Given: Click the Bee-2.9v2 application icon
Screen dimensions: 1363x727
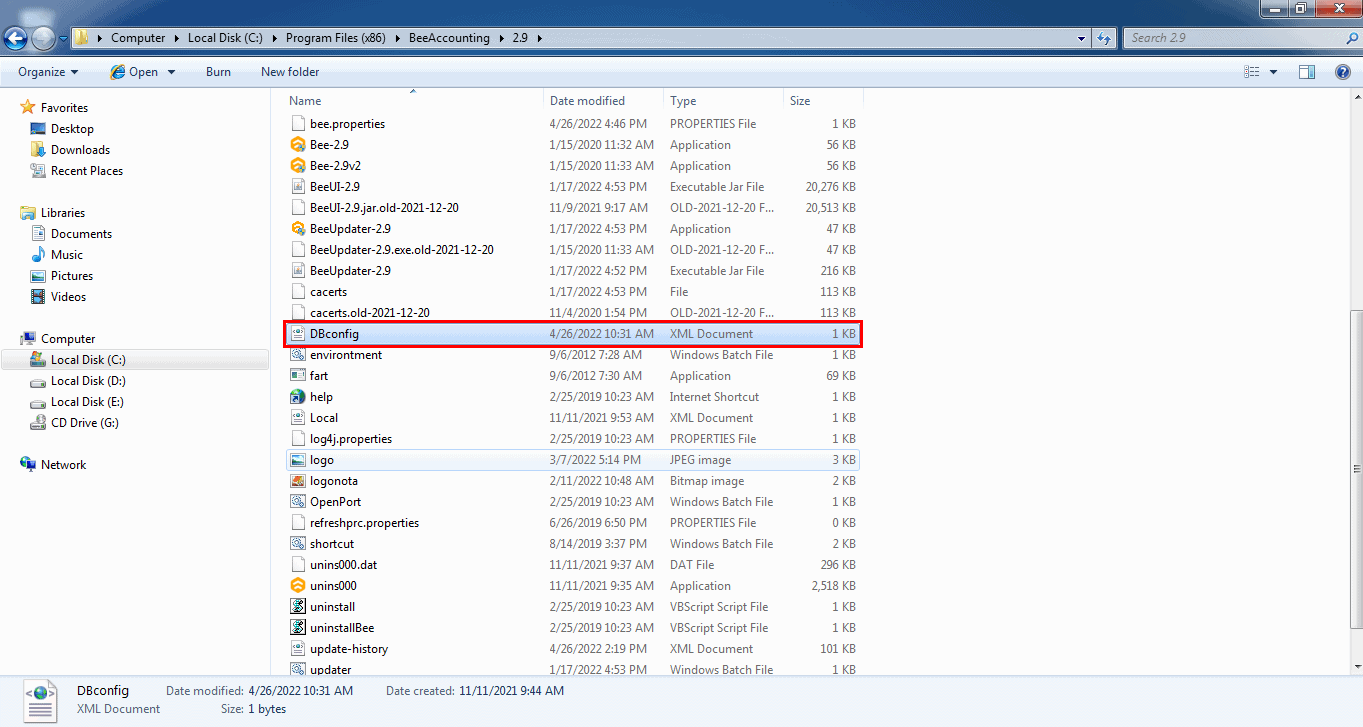Looking at the screenshot, I should pyautogui.click(x=297, y=166).
